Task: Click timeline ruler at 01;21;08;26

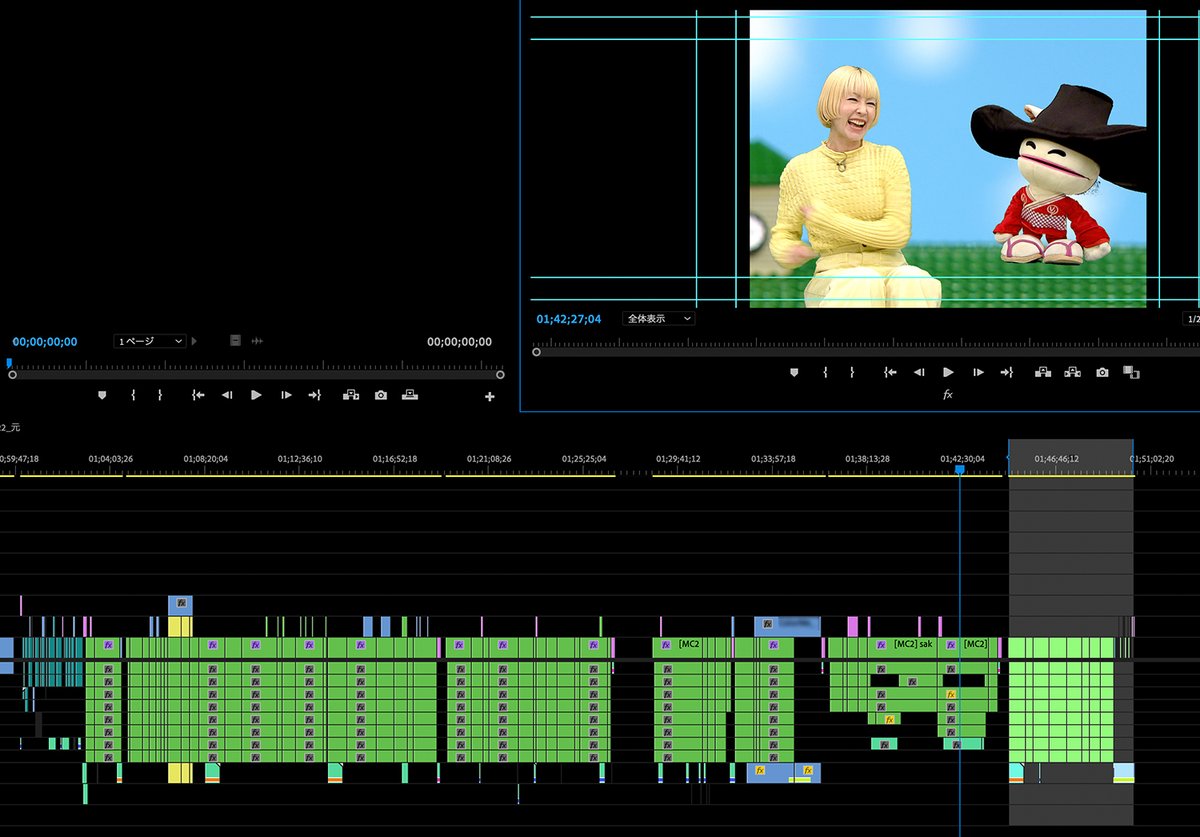Action: [x=489, y=459]
